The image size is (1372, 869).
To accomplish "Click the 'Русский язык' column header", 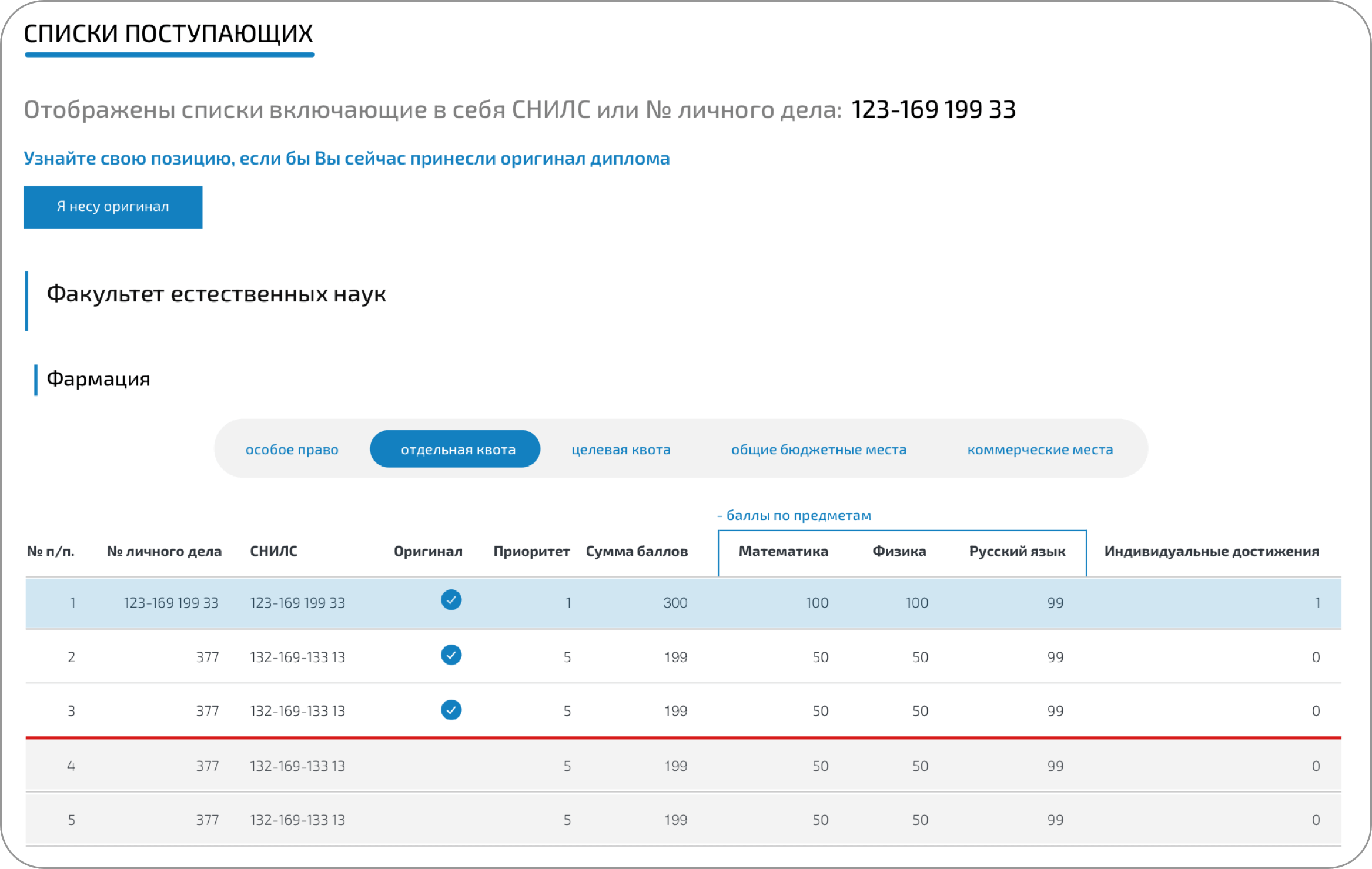I will click(x=1017, y=551).
